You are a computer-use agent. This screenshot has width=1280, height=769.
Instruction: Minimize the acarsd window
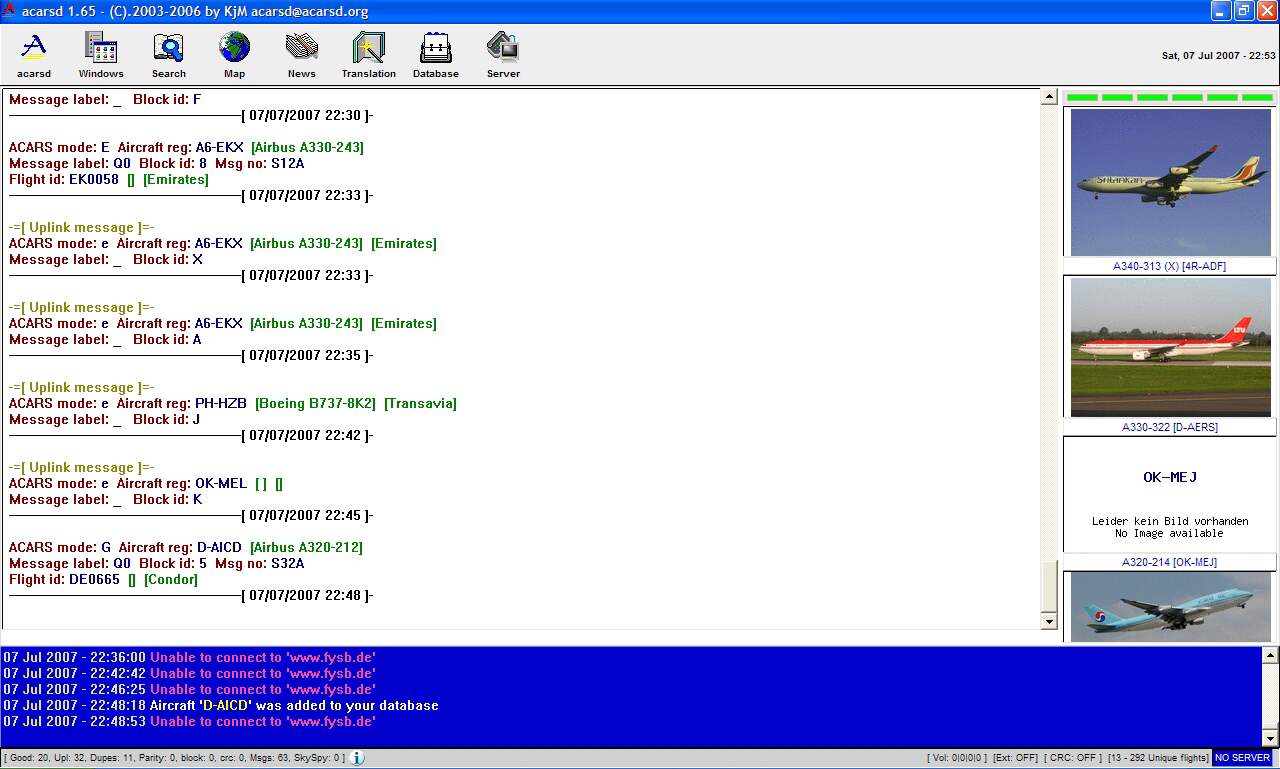(x=1221, y=11)
